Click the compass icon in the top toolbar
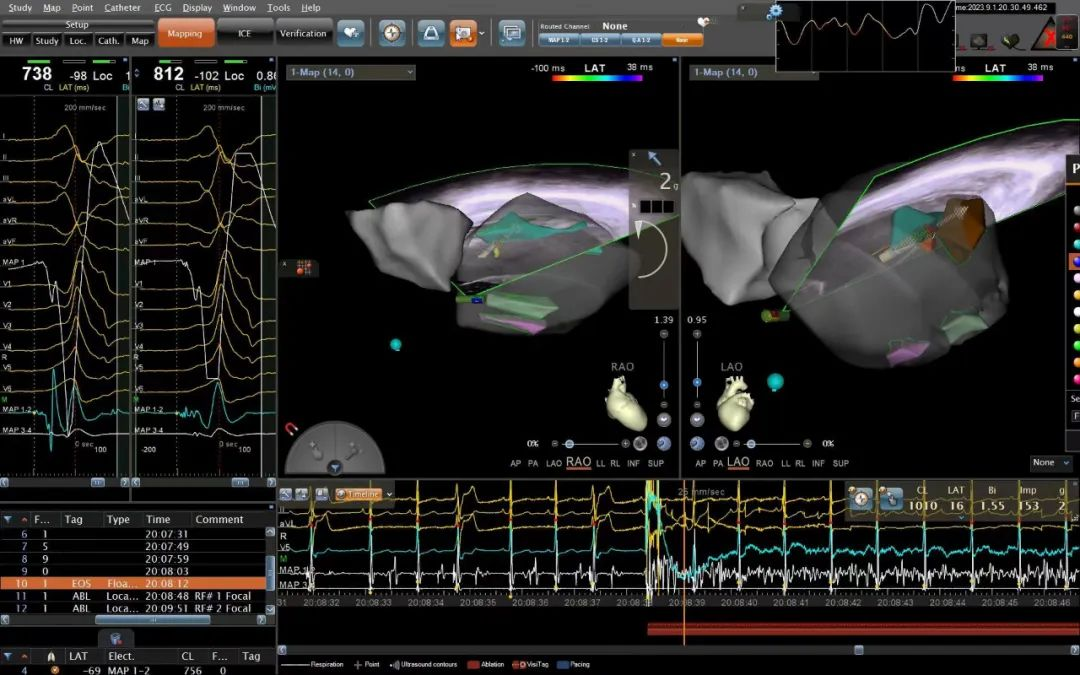The height and width of the screenshot is (675, 1080). [x=392, y=33]
